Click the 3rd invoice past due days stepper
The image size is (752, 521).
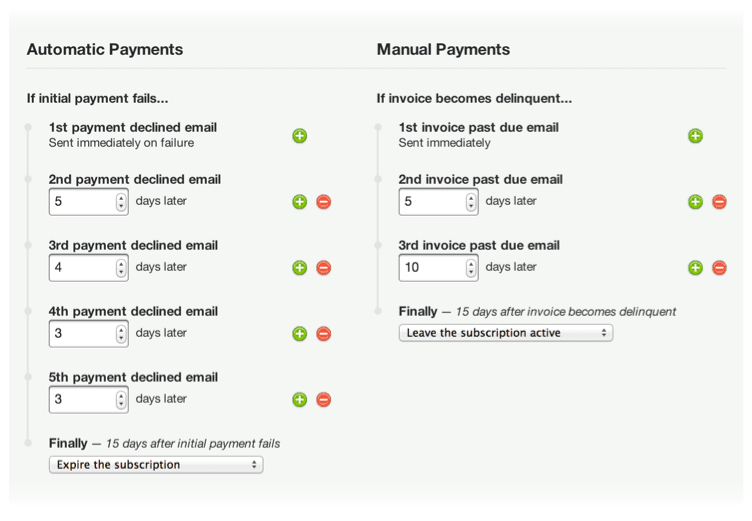[471, 268]
